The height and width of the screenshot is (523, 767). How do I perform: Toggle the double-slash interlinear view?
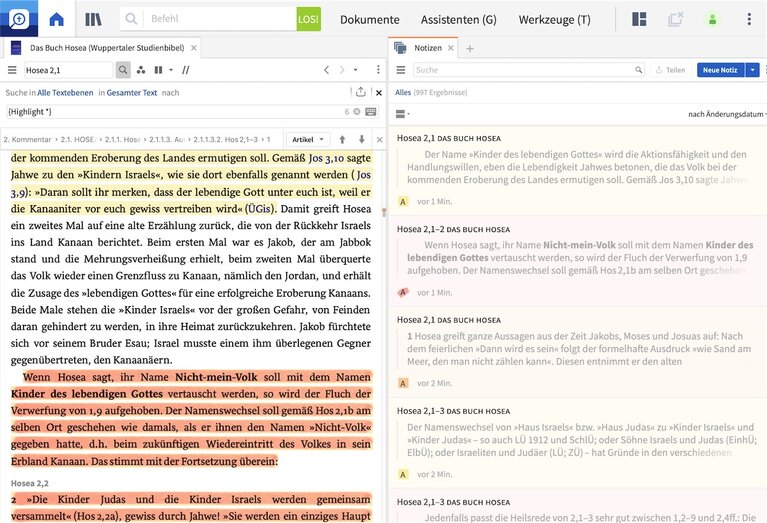186,70
